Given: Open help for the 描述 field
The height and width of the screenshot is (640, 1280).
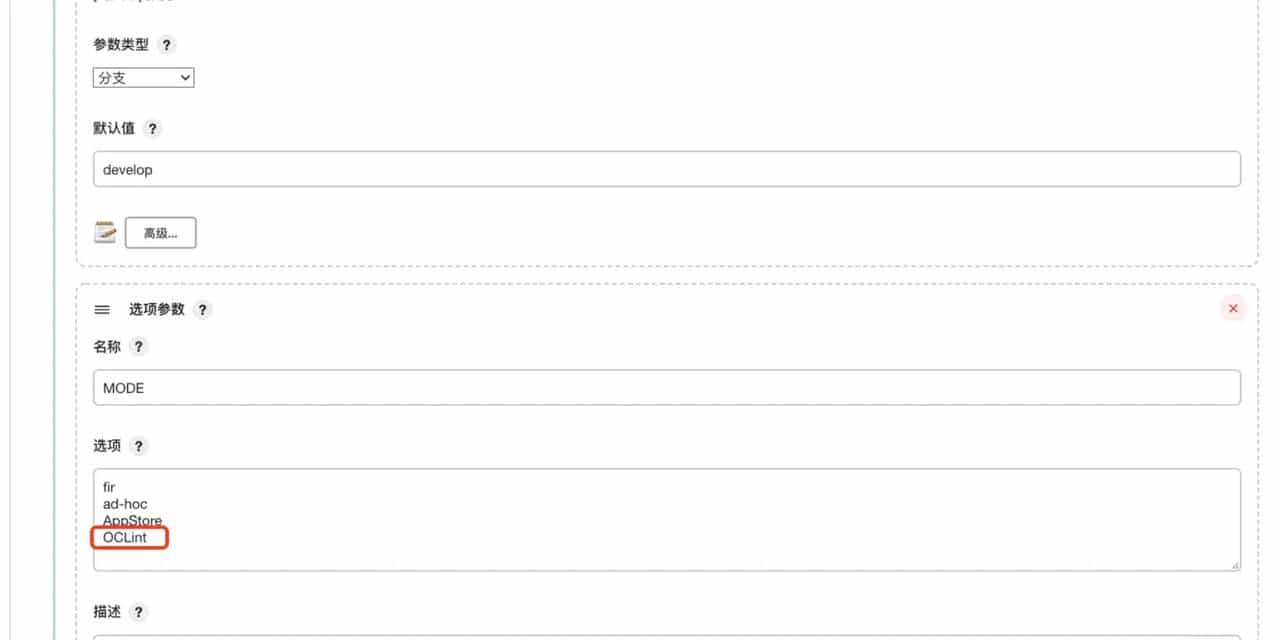Looking at the screenshot, I should pyautogui.click(x=138, y=612).
